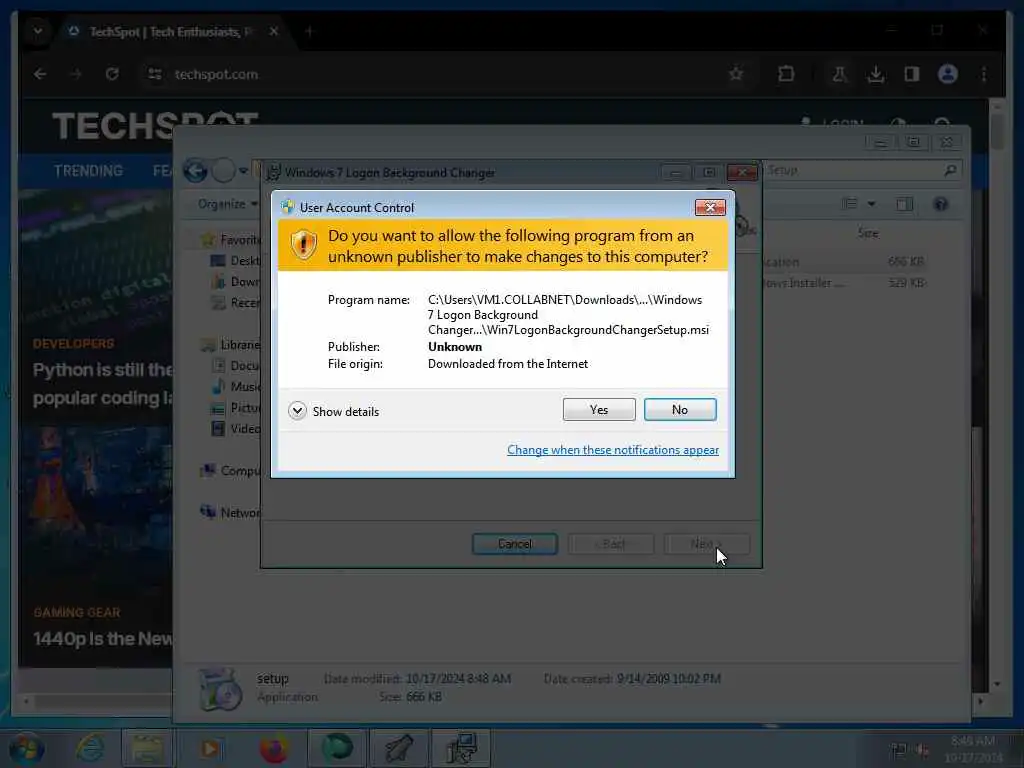Open a new Chrome tab
Image resolution: width=1024 pixels, height=768 pixels.
click(x=310, y=31)
